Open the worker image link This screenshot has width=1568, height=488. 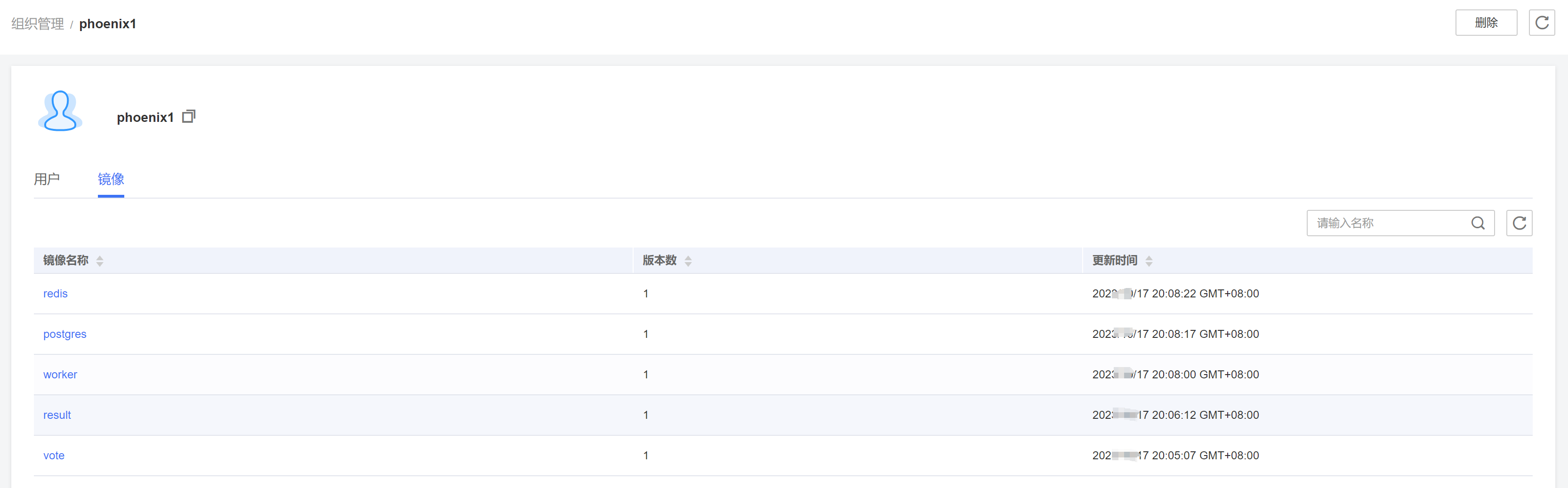pos(60,375)
